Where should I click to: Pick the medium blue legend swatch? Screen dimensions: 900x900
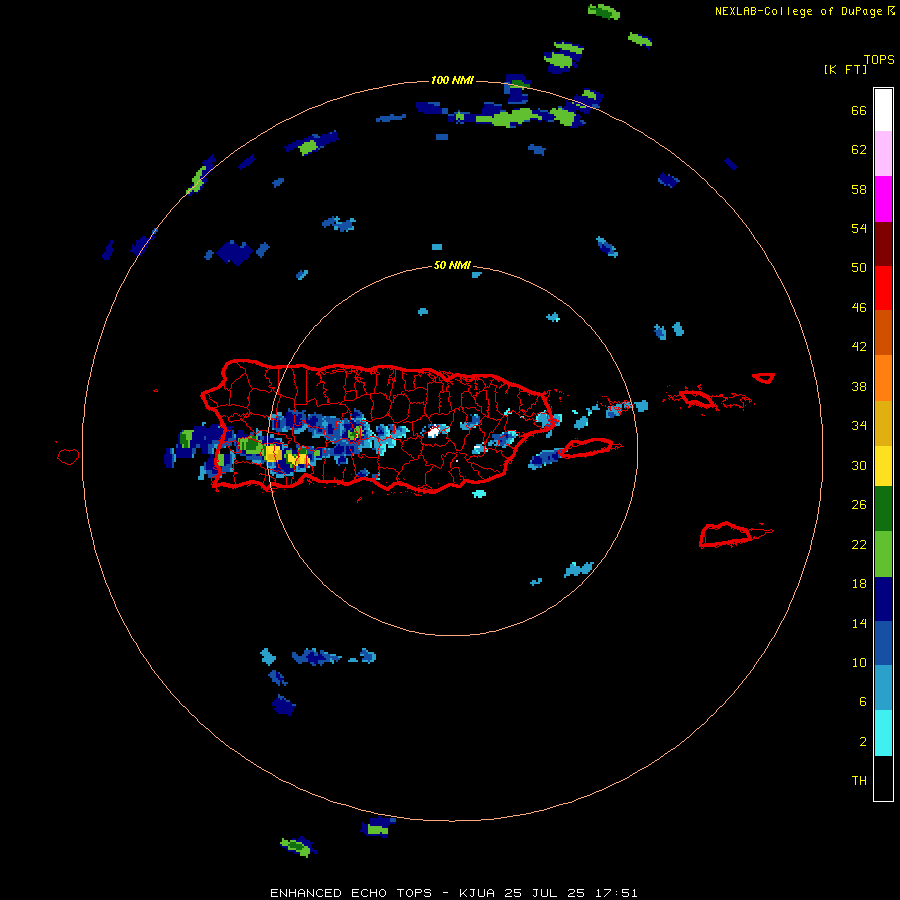pyautogui.click(x=883, y=643)
